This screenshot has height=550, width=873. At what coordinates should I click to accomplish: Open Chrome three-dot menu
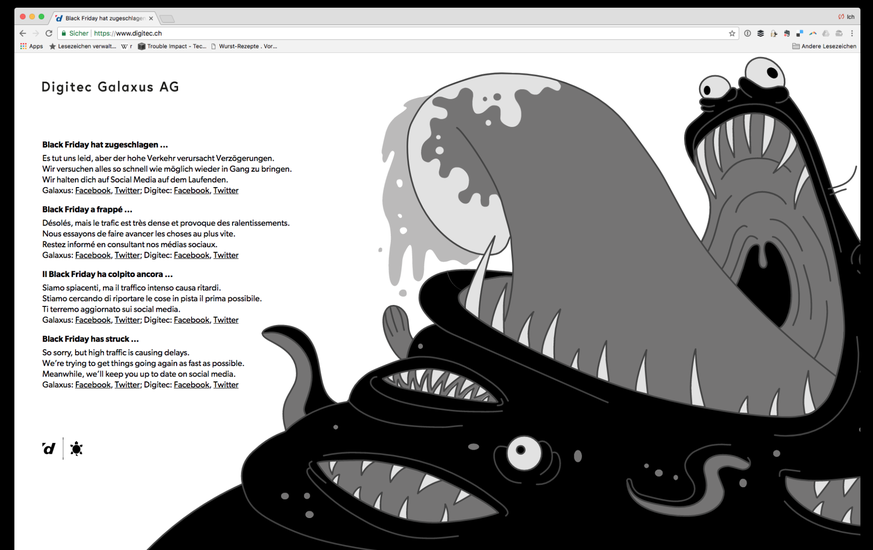coord(852,33)
